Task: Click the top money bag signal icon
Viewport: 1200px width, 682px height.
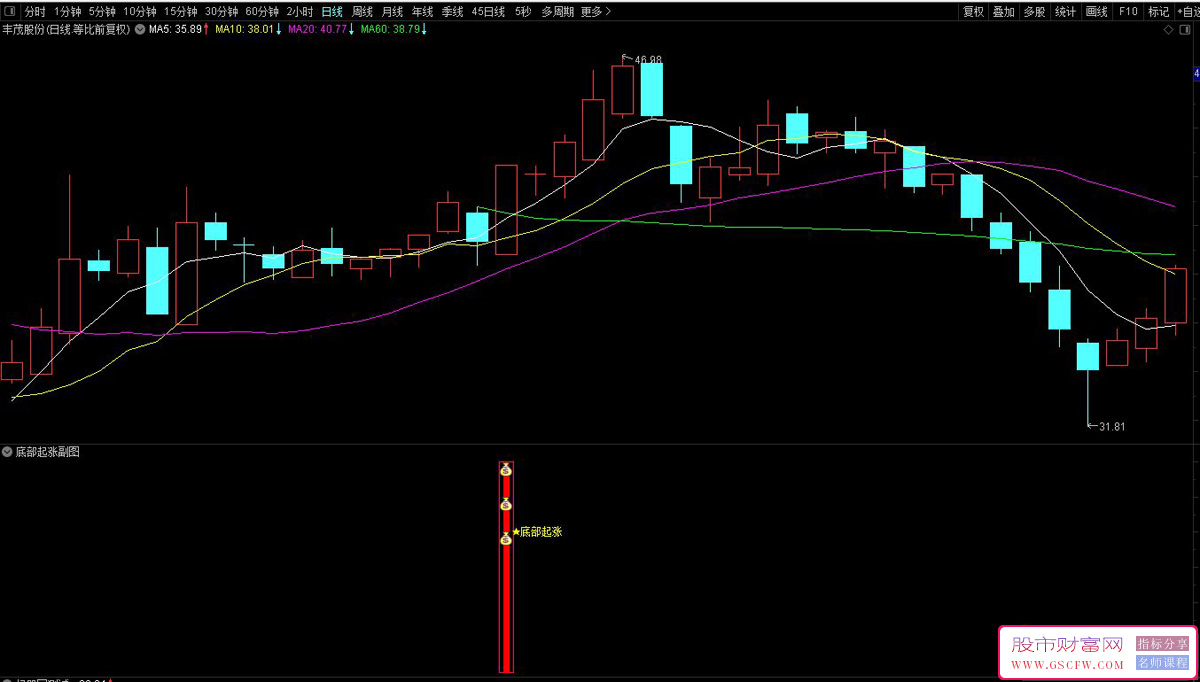Action: click(506, 469)
